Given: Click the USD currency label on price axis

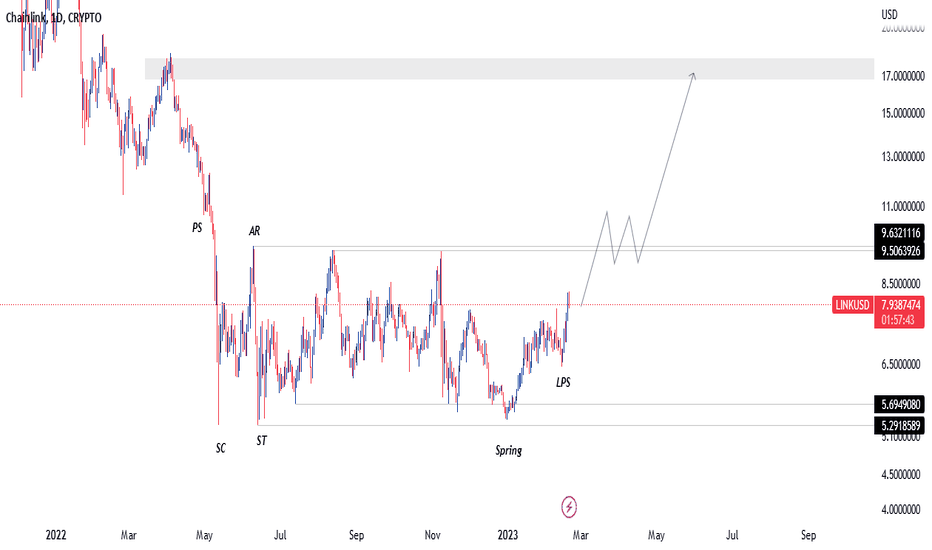Looking at the screenshot, I should tap(889, 14).
